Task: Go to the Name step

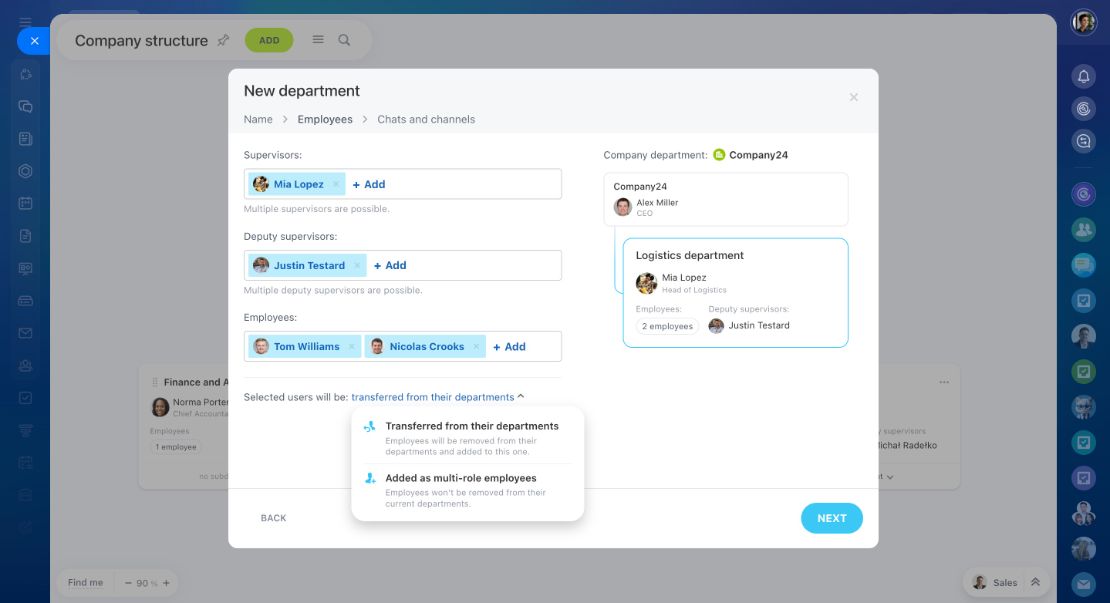Action: click(x=258, y=120)
